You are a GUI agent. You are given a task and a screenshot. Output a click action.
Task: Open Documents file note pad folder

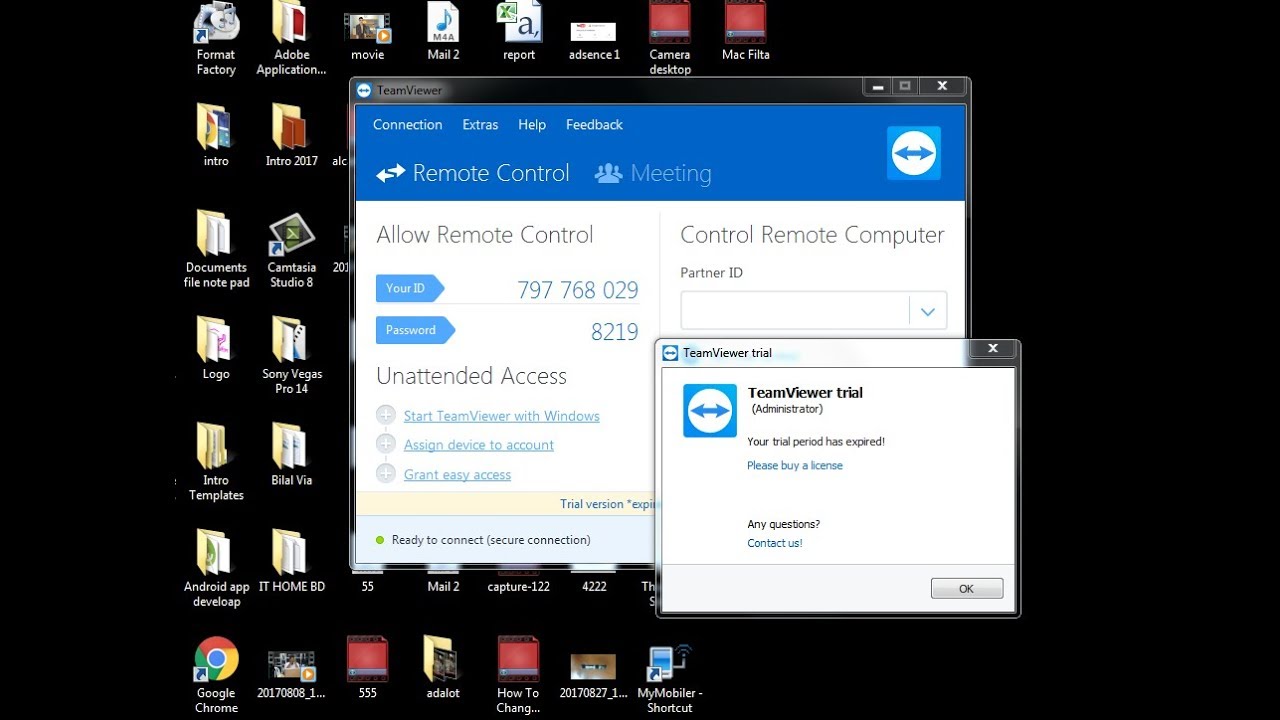pos(216,249)
